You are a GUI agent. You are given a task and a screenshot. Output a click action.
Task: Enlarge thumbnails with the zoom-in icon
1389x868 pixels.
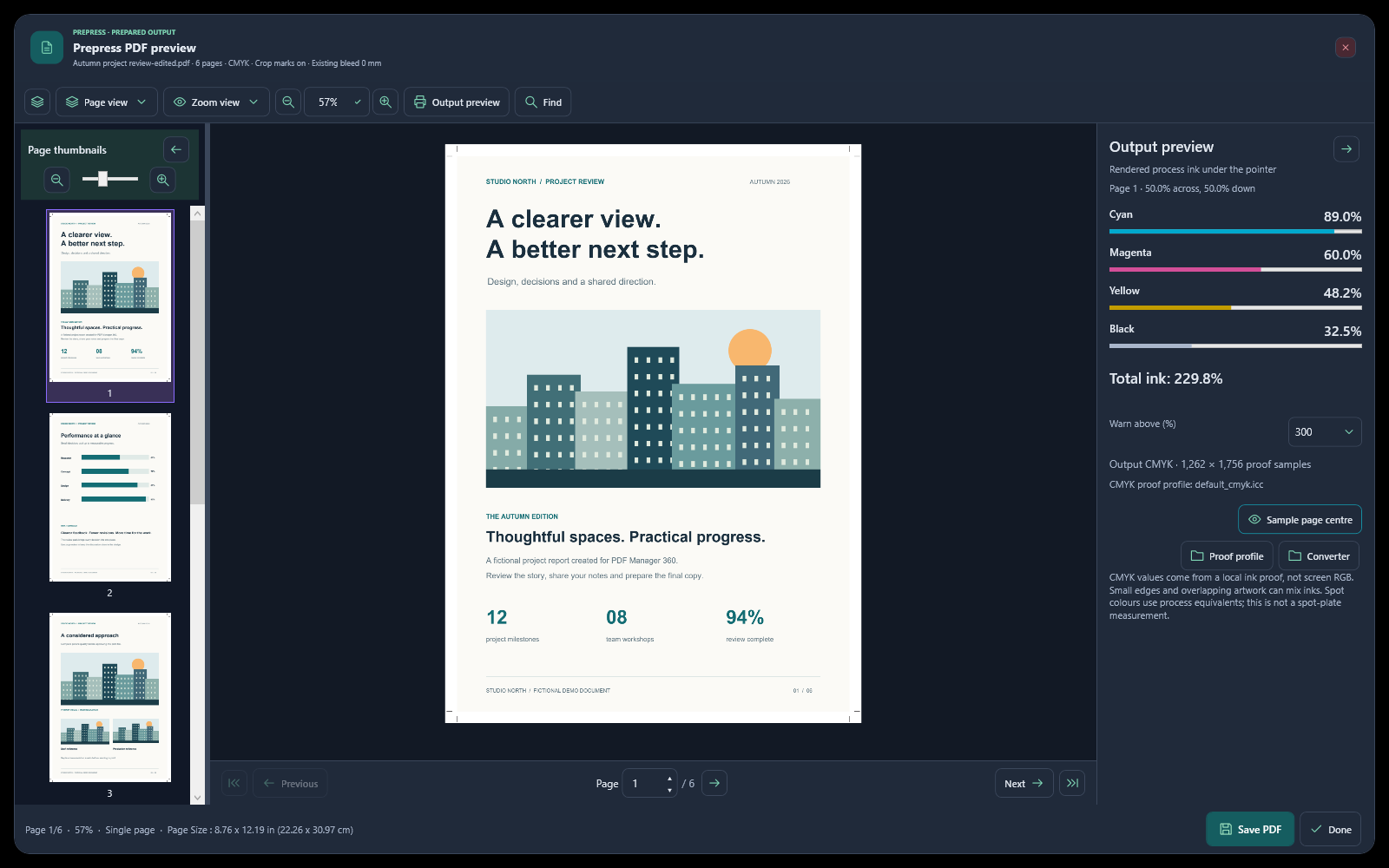162,180
